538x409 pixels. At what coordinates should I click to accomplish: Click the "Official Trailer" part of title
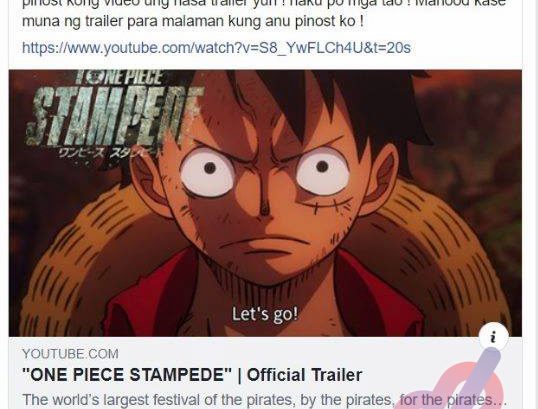304,375
